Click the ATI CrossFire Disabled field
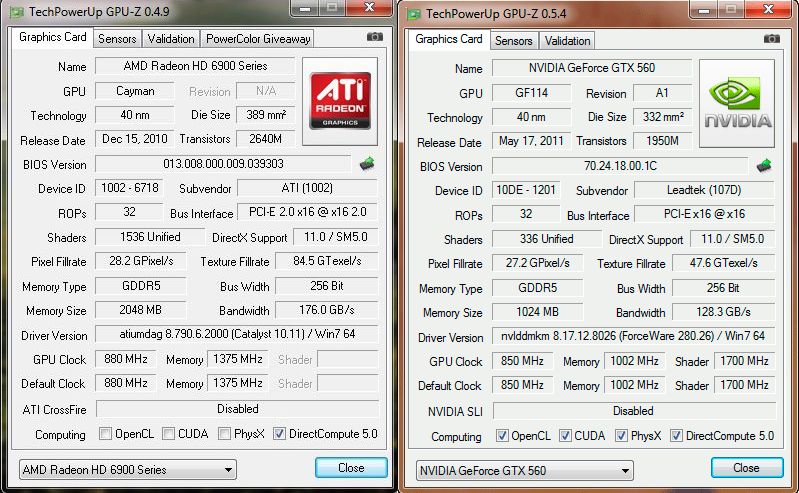This screenshot has height=493, width=799. point(237,409)
